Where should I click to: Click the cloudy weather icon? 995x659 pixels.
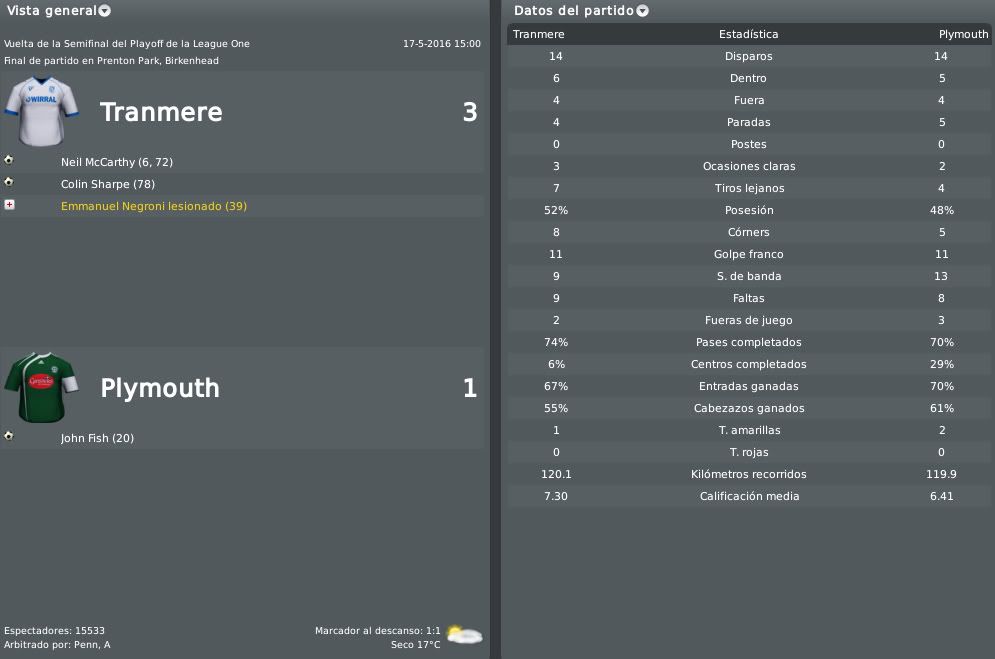pyautogui.click(x=465, y=634)
